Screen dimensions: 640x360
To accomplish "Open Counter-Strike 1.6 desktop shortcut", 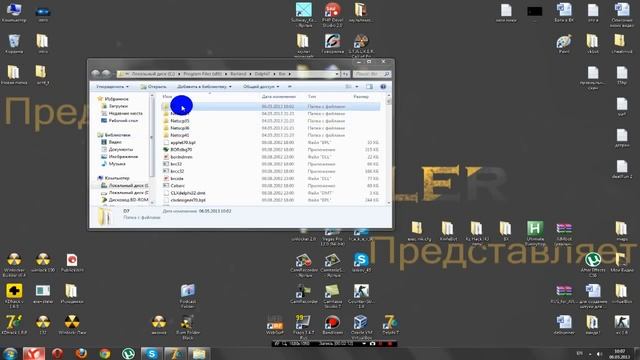I will [x=361, y=296].
